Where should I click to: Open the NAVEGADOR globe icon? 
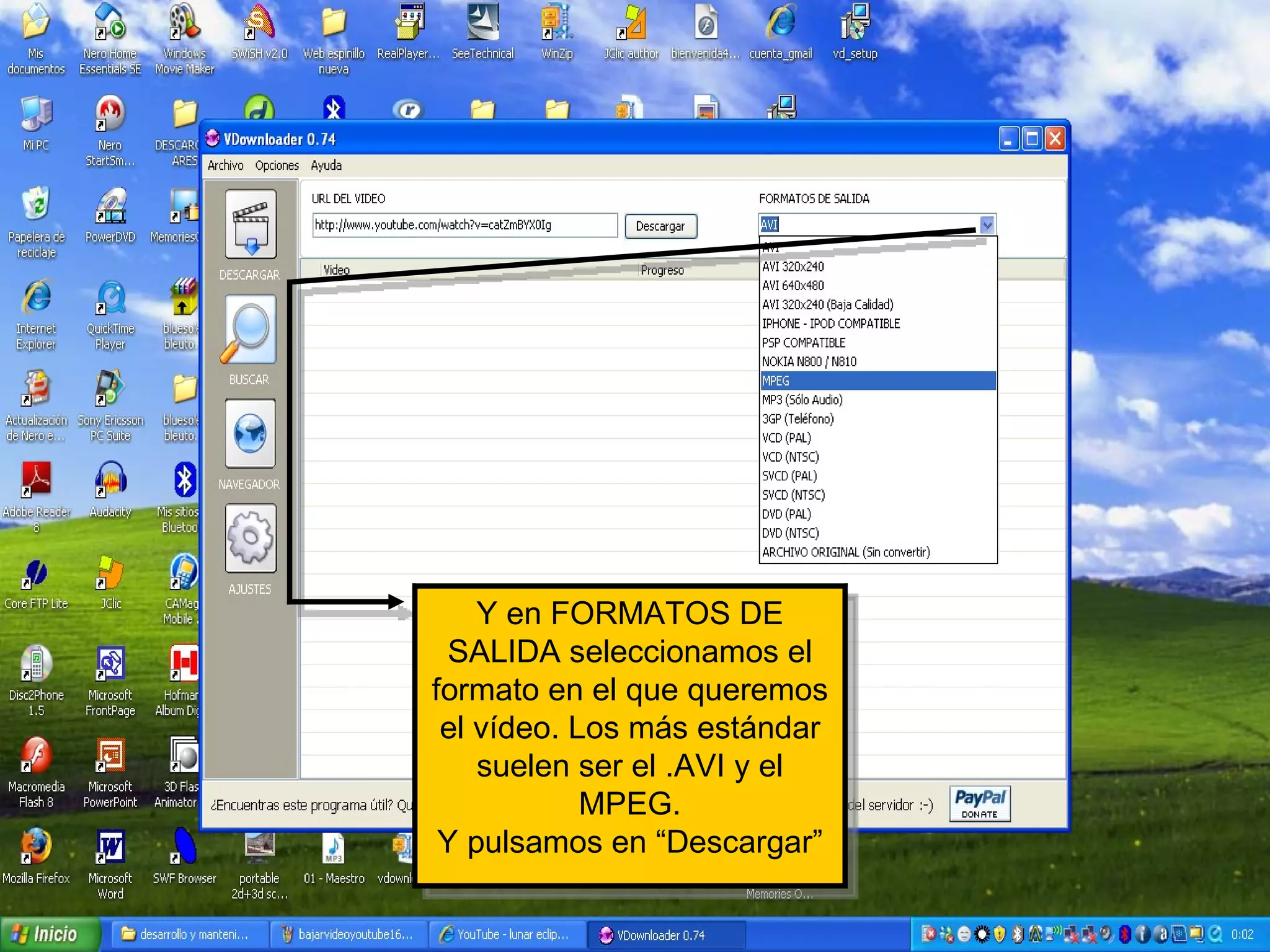pos(251,433)
